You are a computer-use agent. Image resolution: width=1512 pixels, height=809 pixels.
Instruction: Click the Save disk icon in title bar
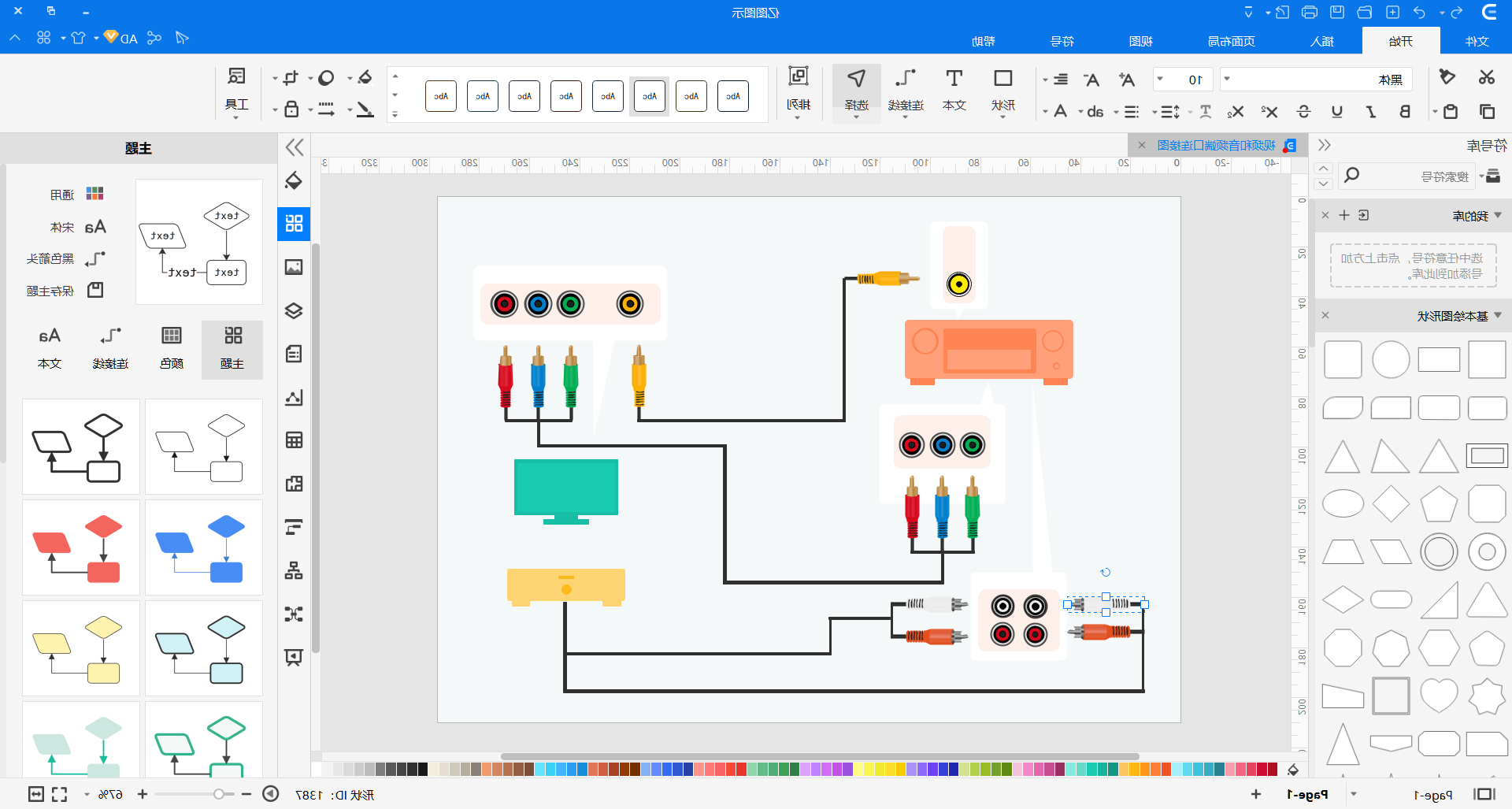(x=1337, y=12)
